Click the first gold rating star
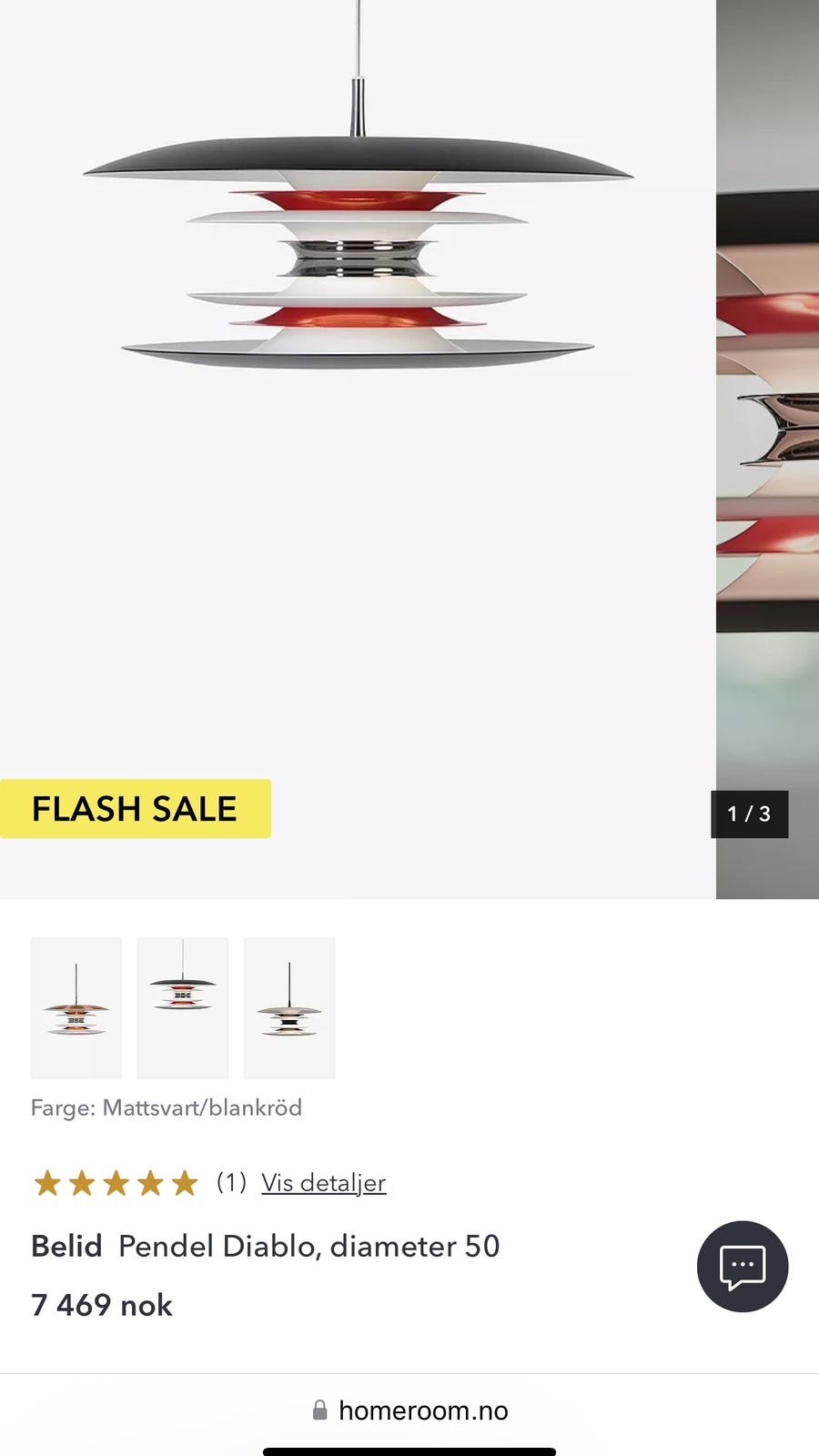819x1456 pixels. click(x=47, y=1183)
